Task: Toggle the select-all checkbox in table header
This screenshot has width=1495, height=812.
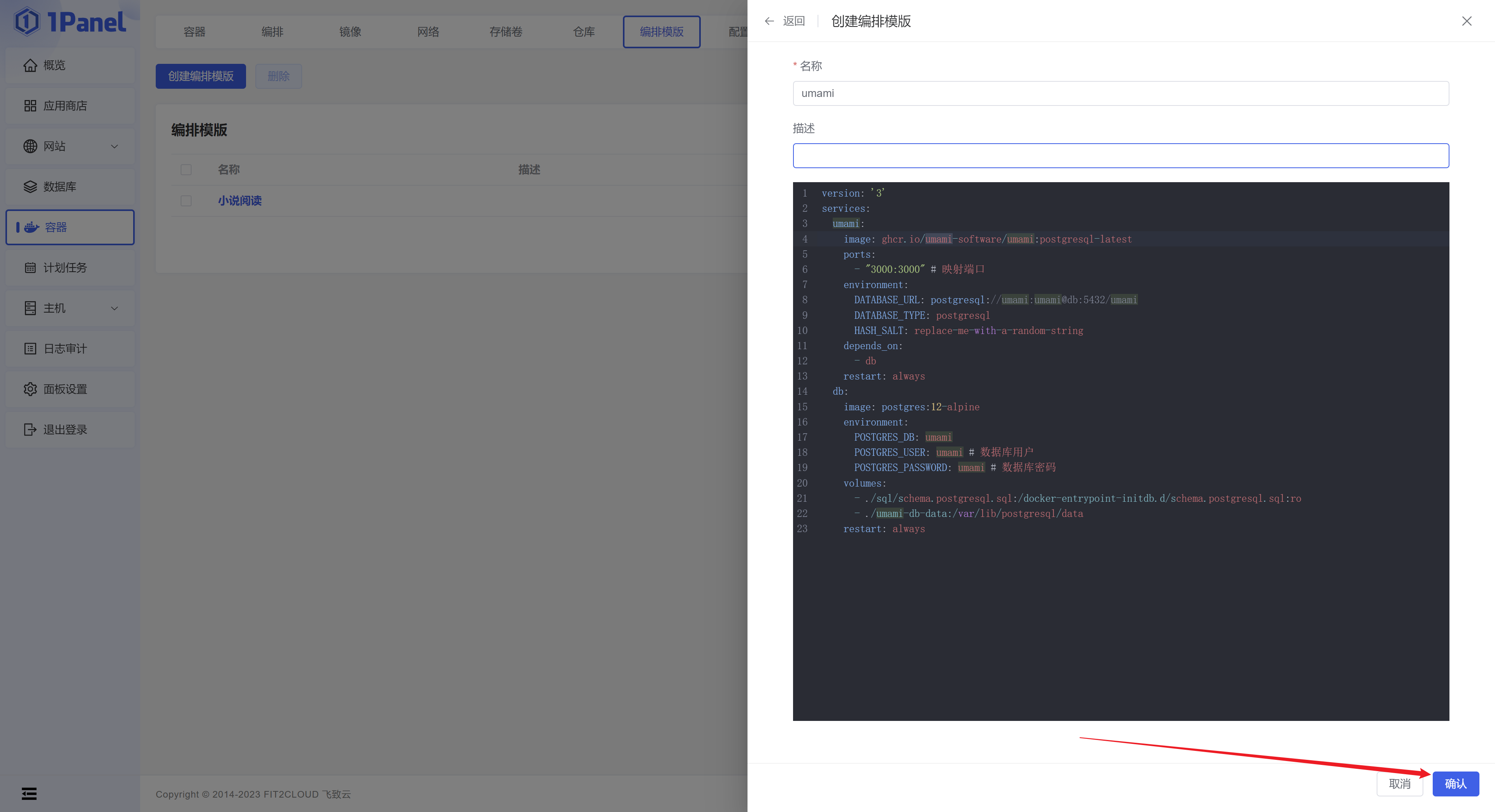Action: (x=186, y=169)
